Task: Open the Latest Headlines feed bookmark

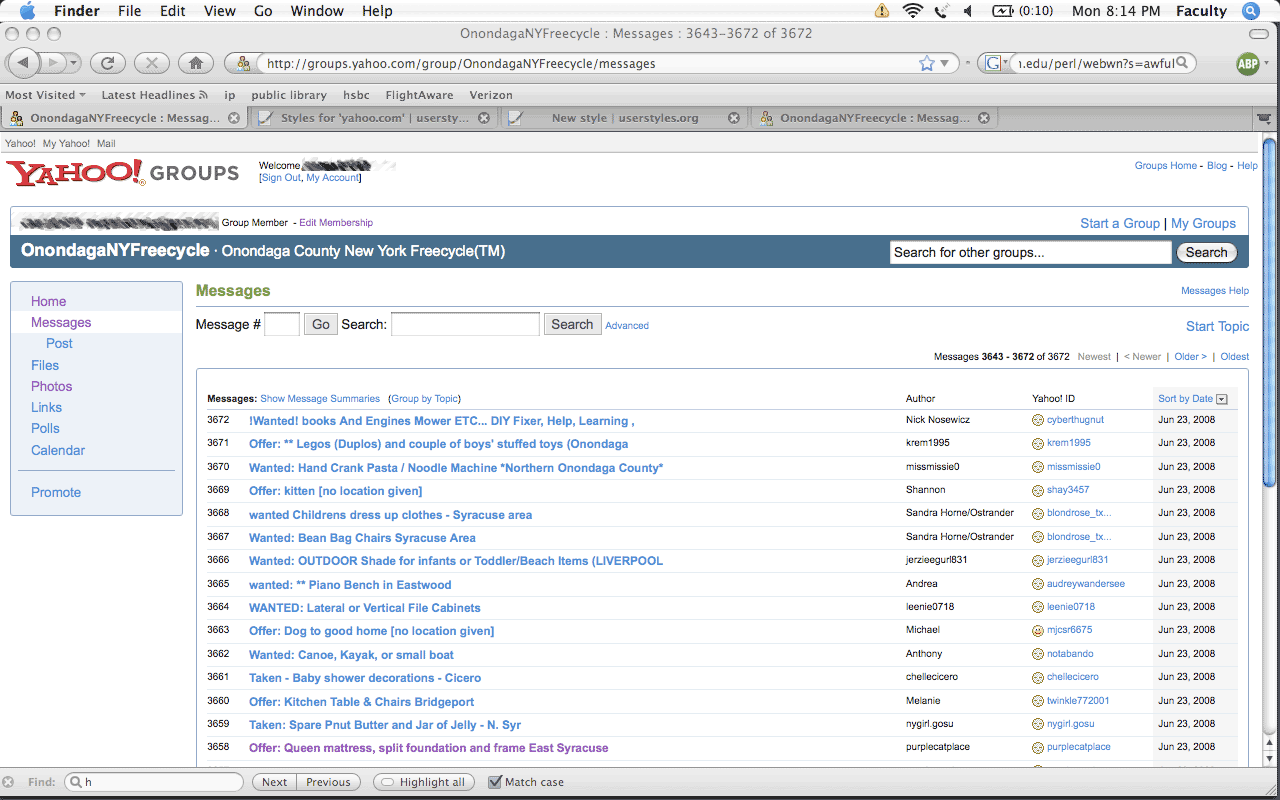Action: tap(154, 95)
